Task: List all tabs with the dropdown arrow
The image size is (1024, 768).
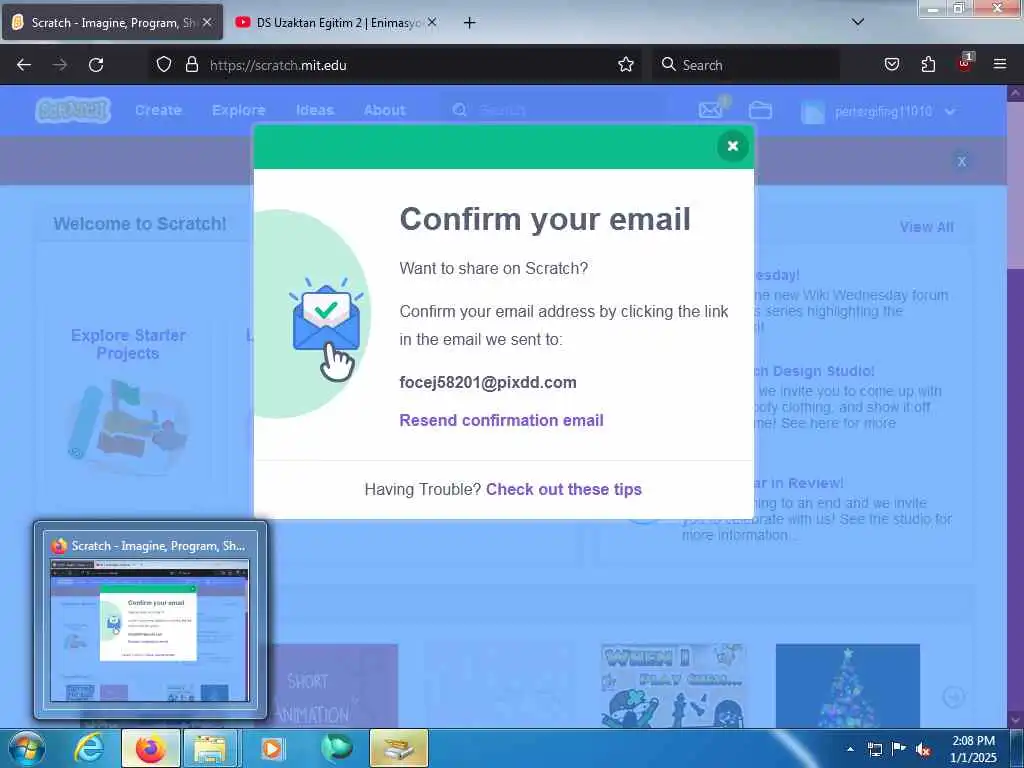Action: pos(858,22)
